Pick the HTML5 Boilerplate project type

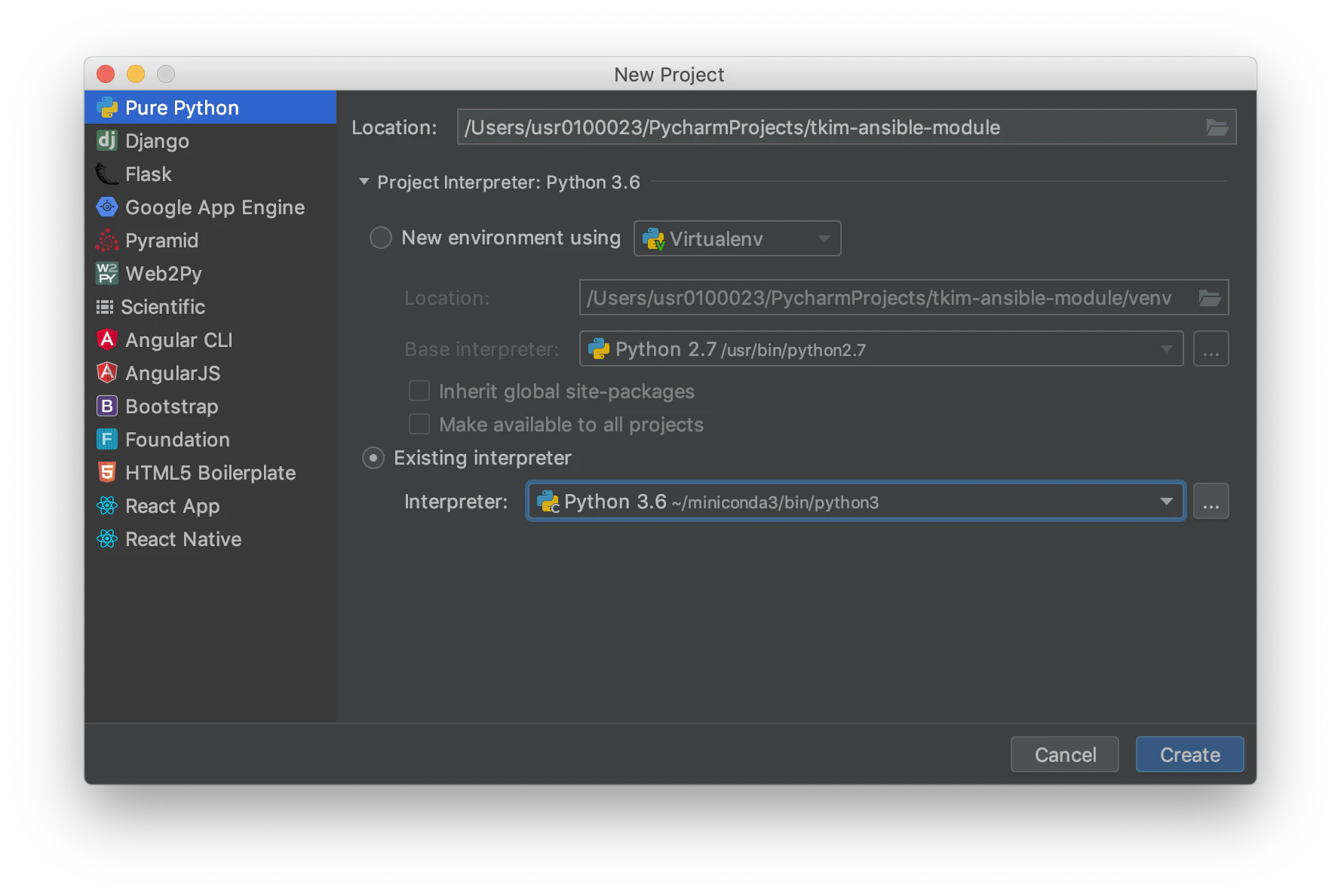(x=210, y=473)
